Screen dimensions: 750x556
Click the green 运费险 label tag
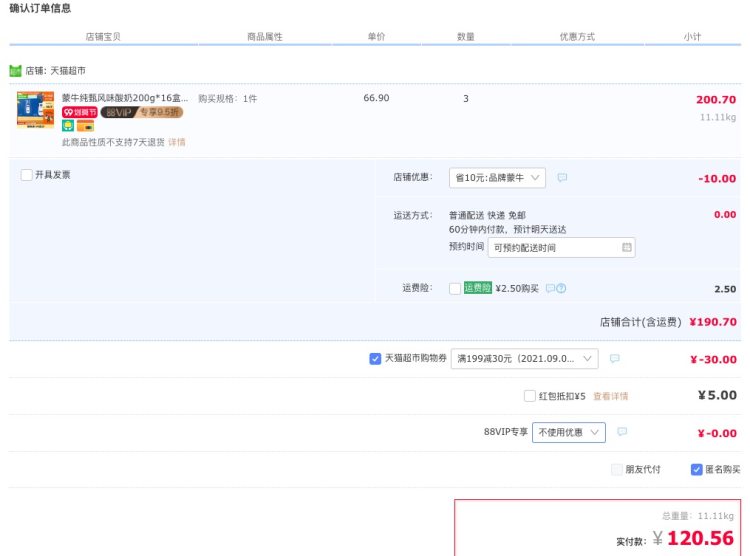478,288
